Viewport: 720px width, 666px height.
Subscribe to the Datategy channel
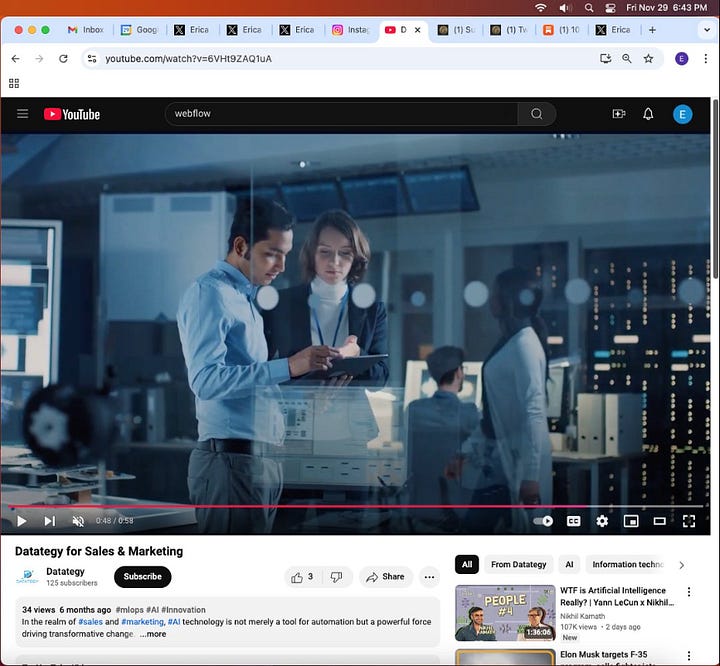click(x=142, y=577)
